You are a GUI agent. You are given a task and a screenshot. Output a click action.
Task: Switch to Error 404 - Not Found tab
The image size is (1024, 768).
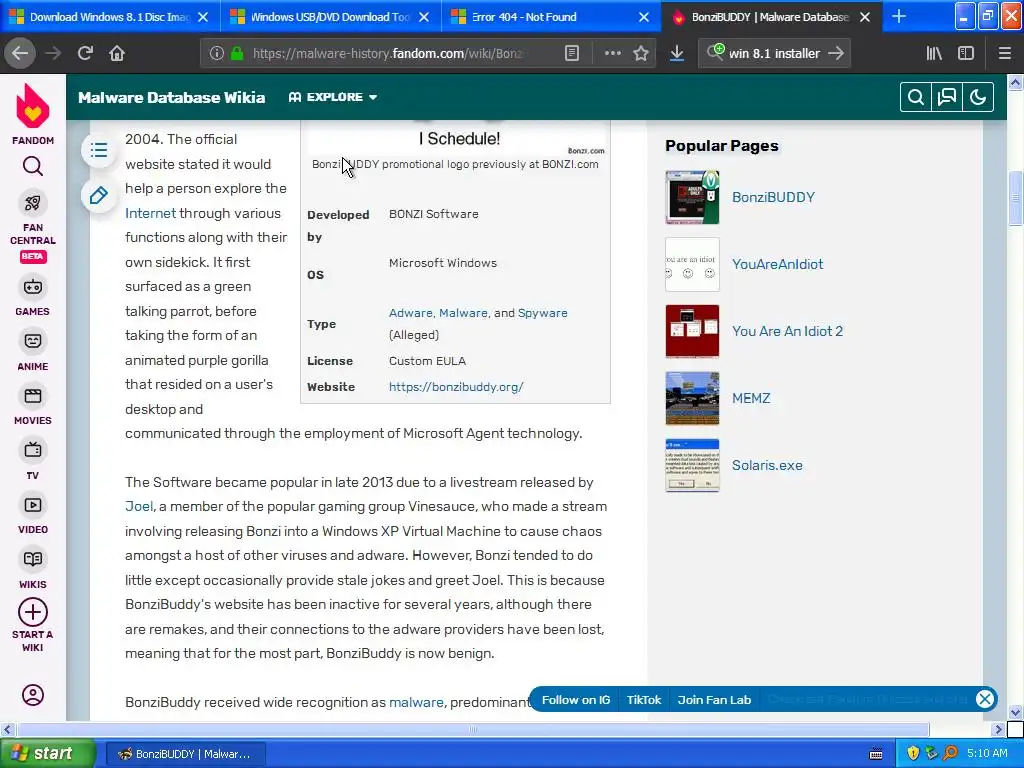coord(551,17)
